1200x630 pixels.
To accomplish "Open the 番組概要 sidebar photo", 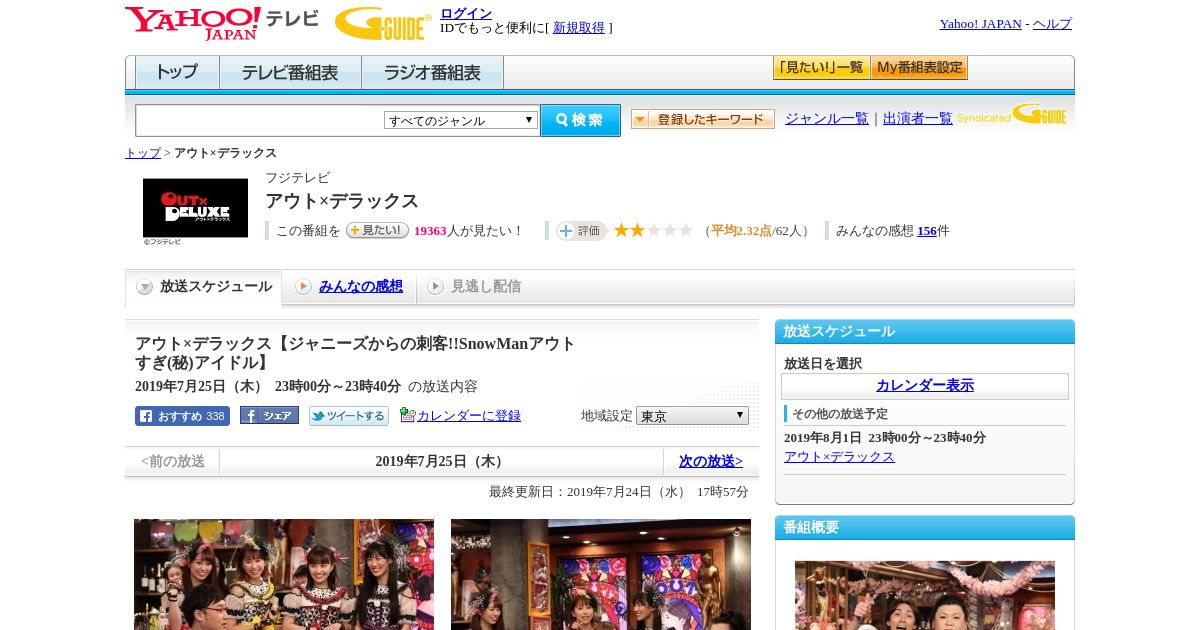I will click(925, 595).
